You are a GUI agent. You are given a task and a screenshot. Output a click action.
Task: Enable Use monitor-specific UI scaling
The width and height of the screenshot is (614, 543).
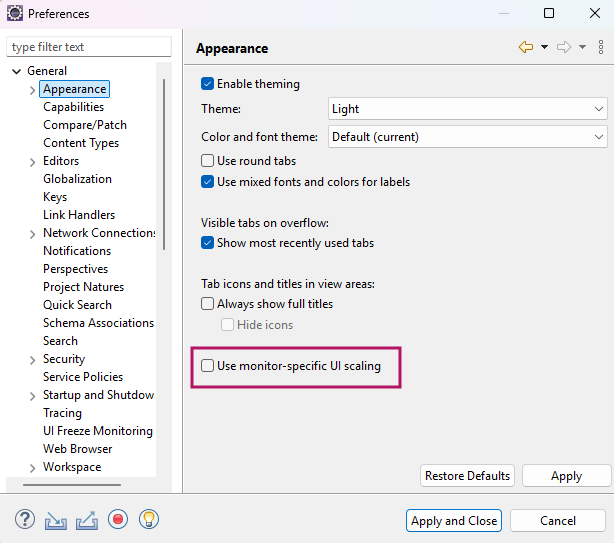[208, 366]
